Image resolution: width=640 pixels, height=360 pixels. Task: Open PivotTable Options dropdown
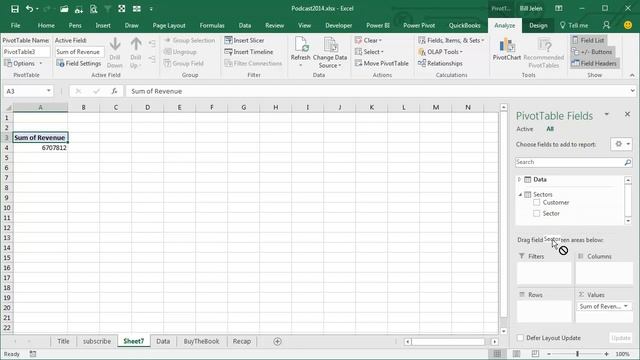click(x=23, y=63)
